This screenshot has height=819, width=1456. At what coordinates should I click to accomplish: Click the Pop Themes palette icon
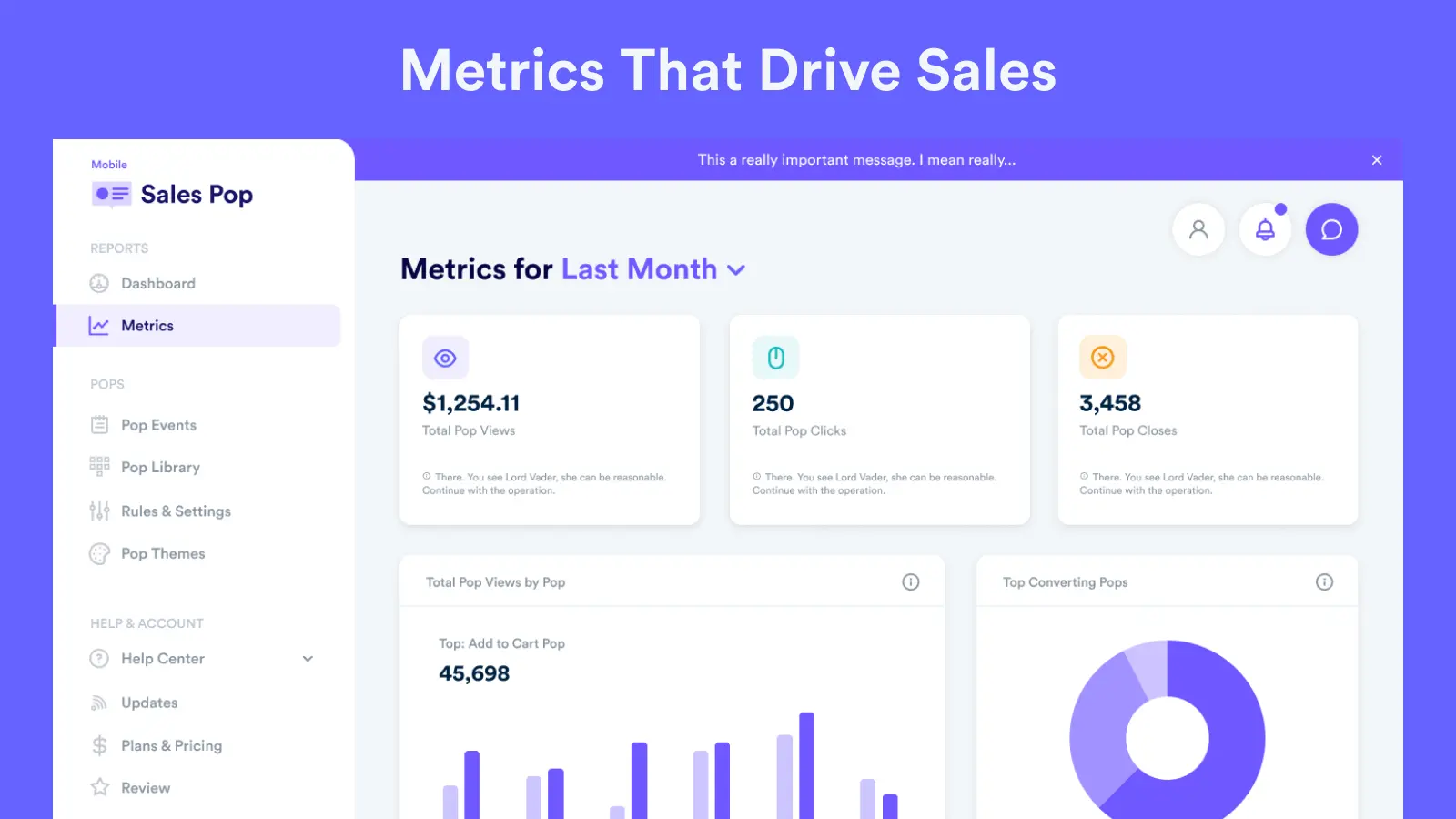pos(99,553)
